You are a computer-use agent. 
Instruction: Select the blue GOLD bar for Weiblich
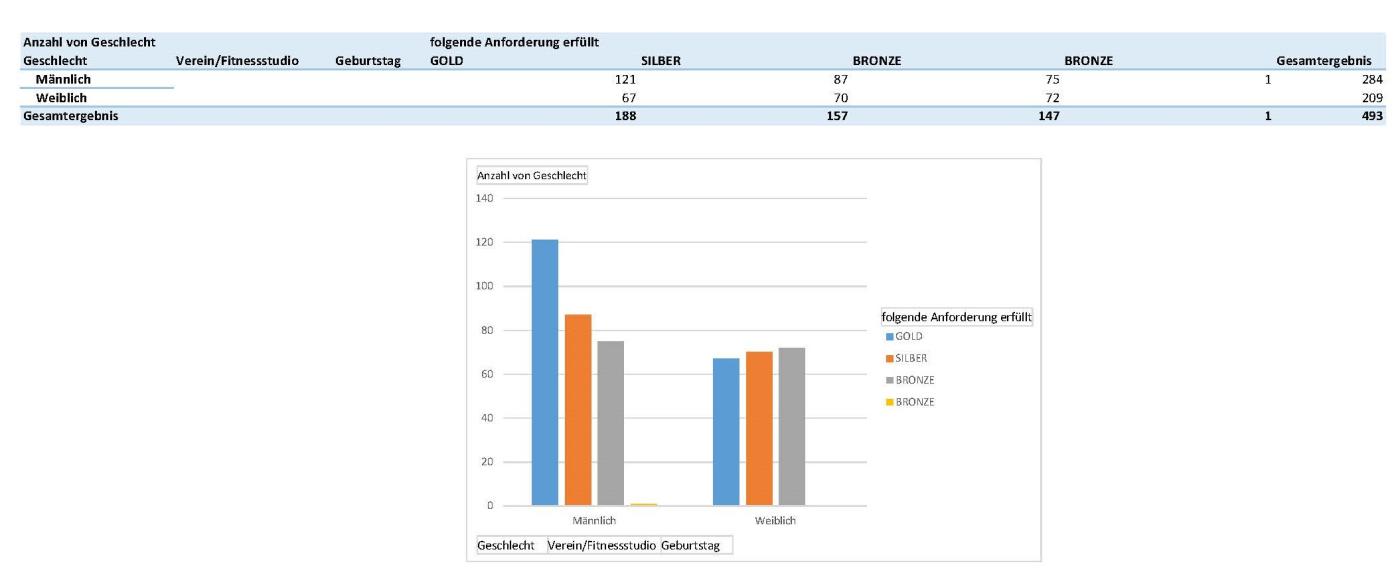pos(726,431)
